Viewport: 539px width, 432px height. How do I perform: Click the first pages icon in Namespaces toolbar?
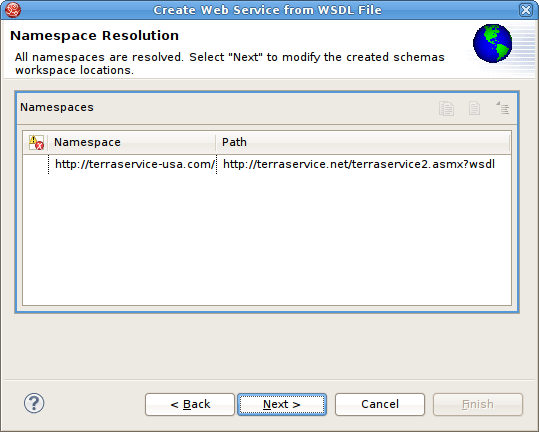point(446,109)
